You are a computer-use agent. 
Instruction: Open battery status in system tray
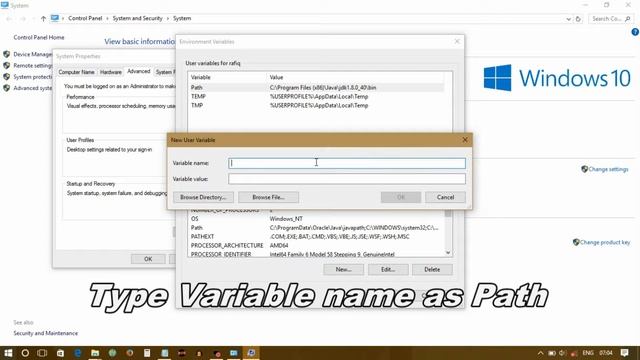pyautogui.click(x=552, y=353)
